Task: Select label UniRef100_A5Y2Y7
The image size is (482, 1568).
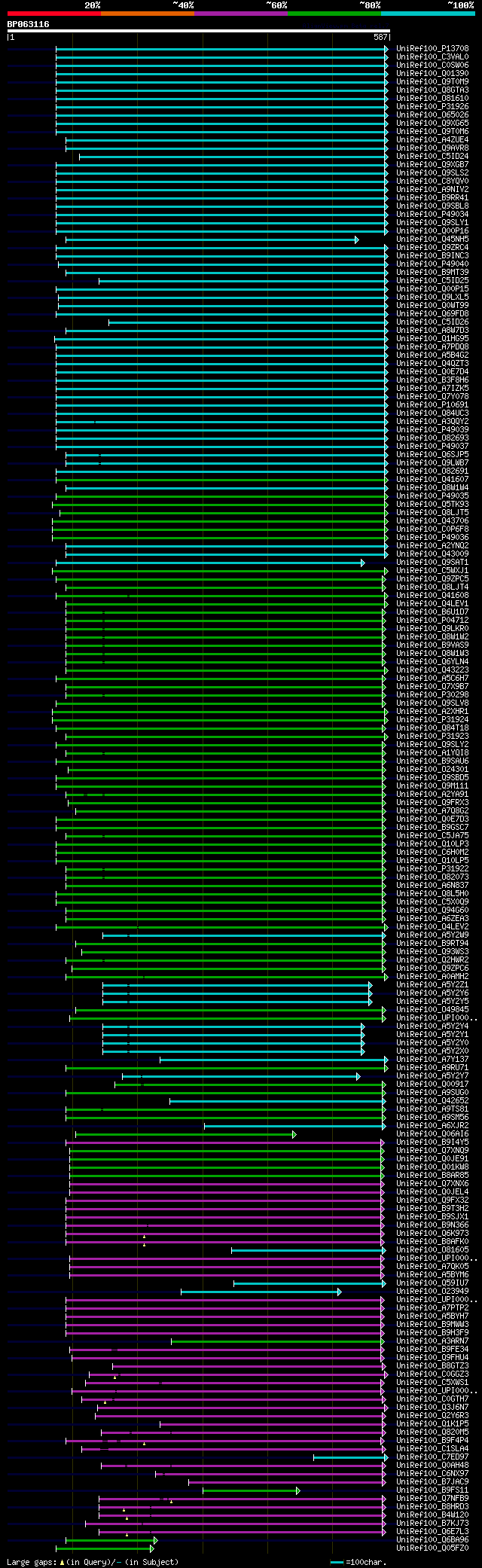Action: pyautogui.click(x=432, y=1076)
